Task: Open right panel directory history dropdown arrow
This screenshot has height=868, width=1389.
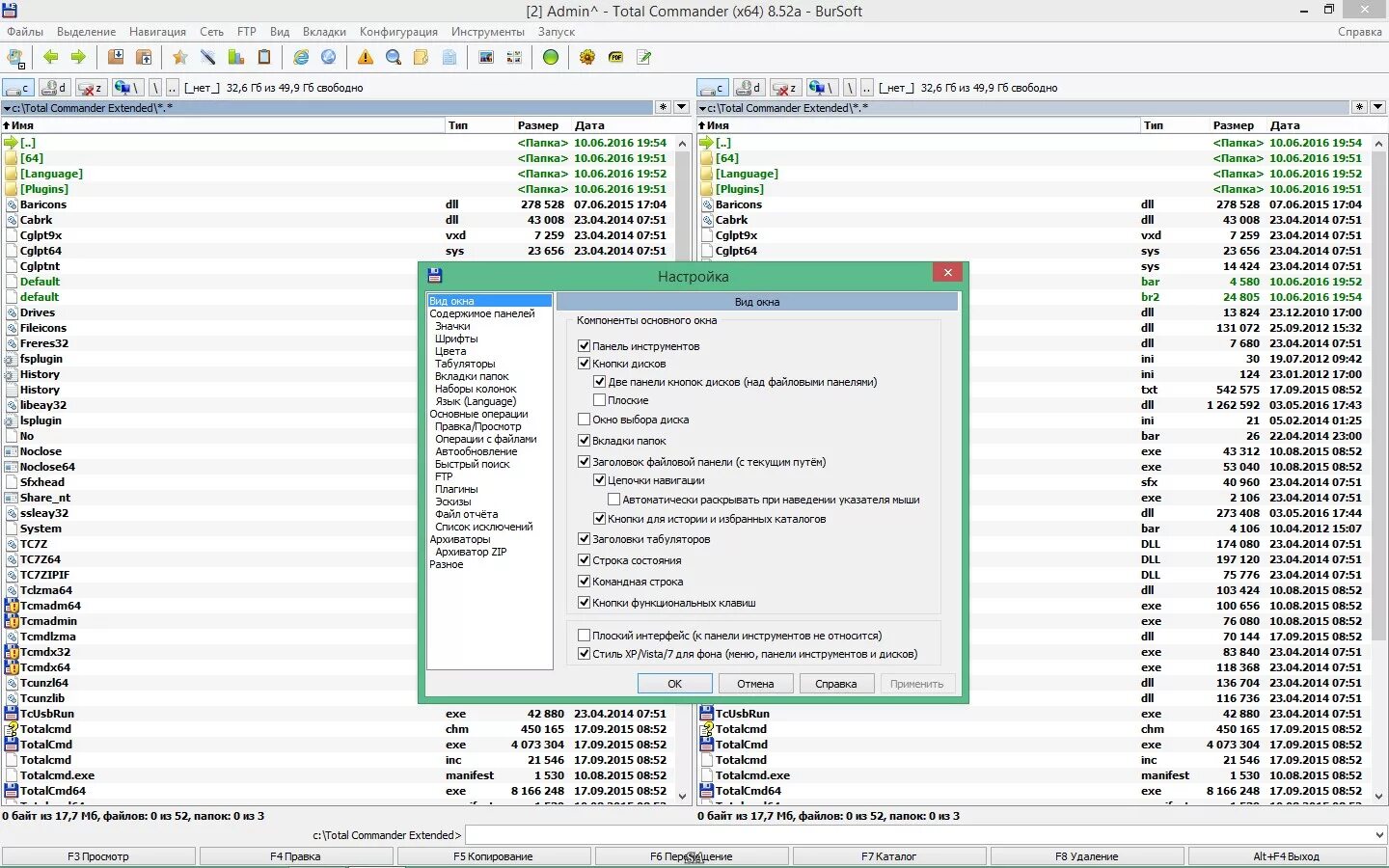Action: point(1377,107)
